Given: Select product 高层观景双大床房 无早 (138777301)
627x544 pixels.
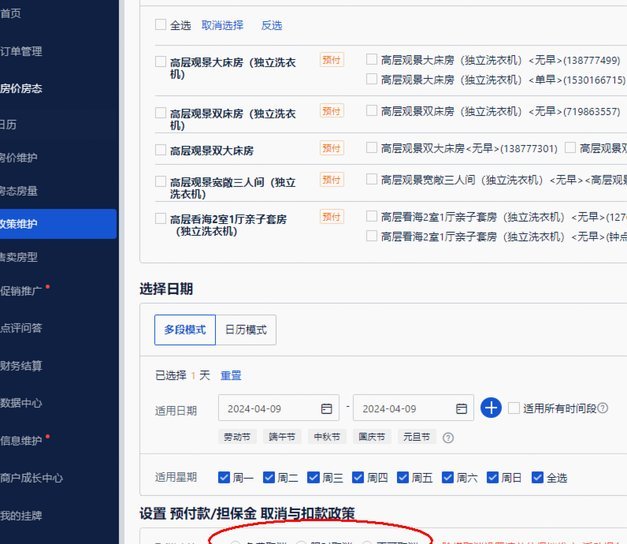Looking at the screenshot, I should (x=371, y=148).
